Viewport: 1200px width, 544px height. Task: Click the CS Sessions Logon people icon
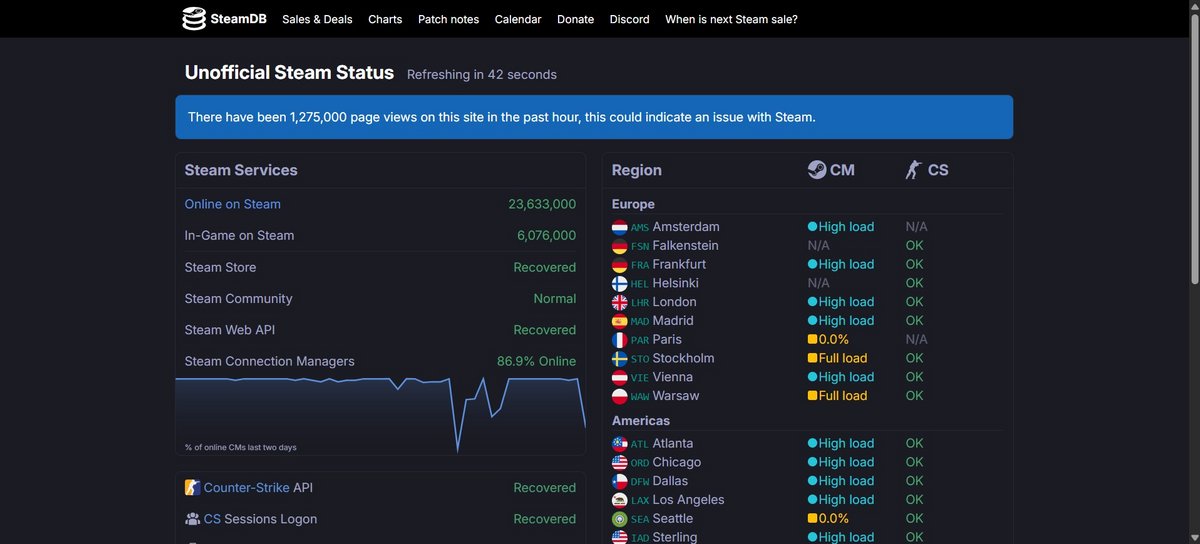click(x=193, y=519)
